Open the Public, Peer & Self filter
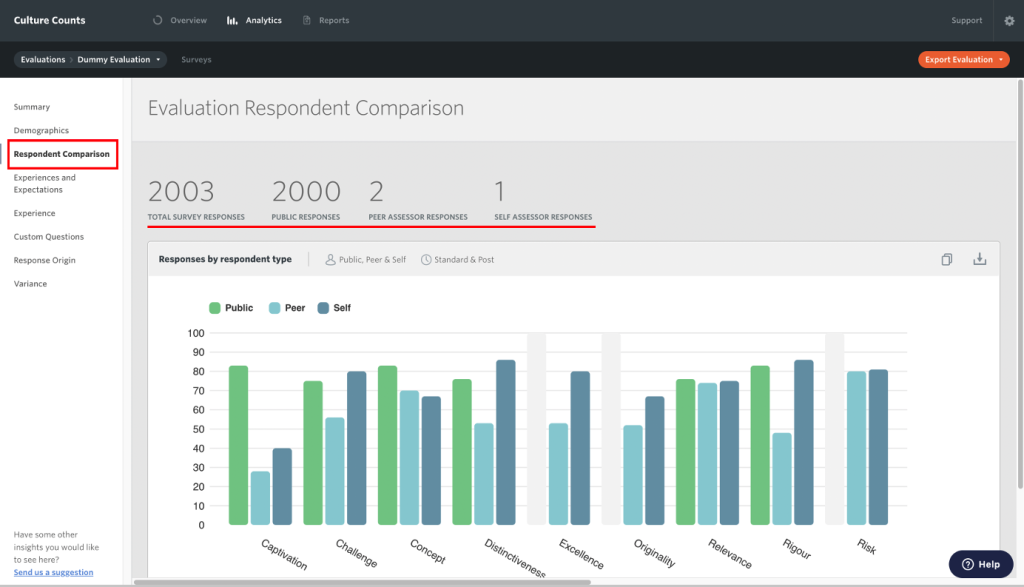1024x587 pixels. [x=365, y=260]
